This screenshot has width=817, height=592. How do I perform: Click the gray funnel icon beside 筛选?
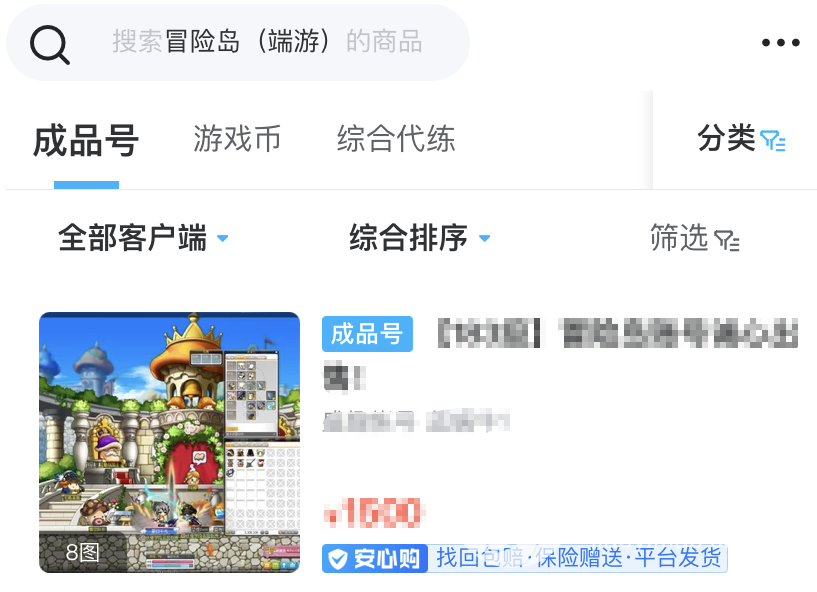[x=727, y=240]
